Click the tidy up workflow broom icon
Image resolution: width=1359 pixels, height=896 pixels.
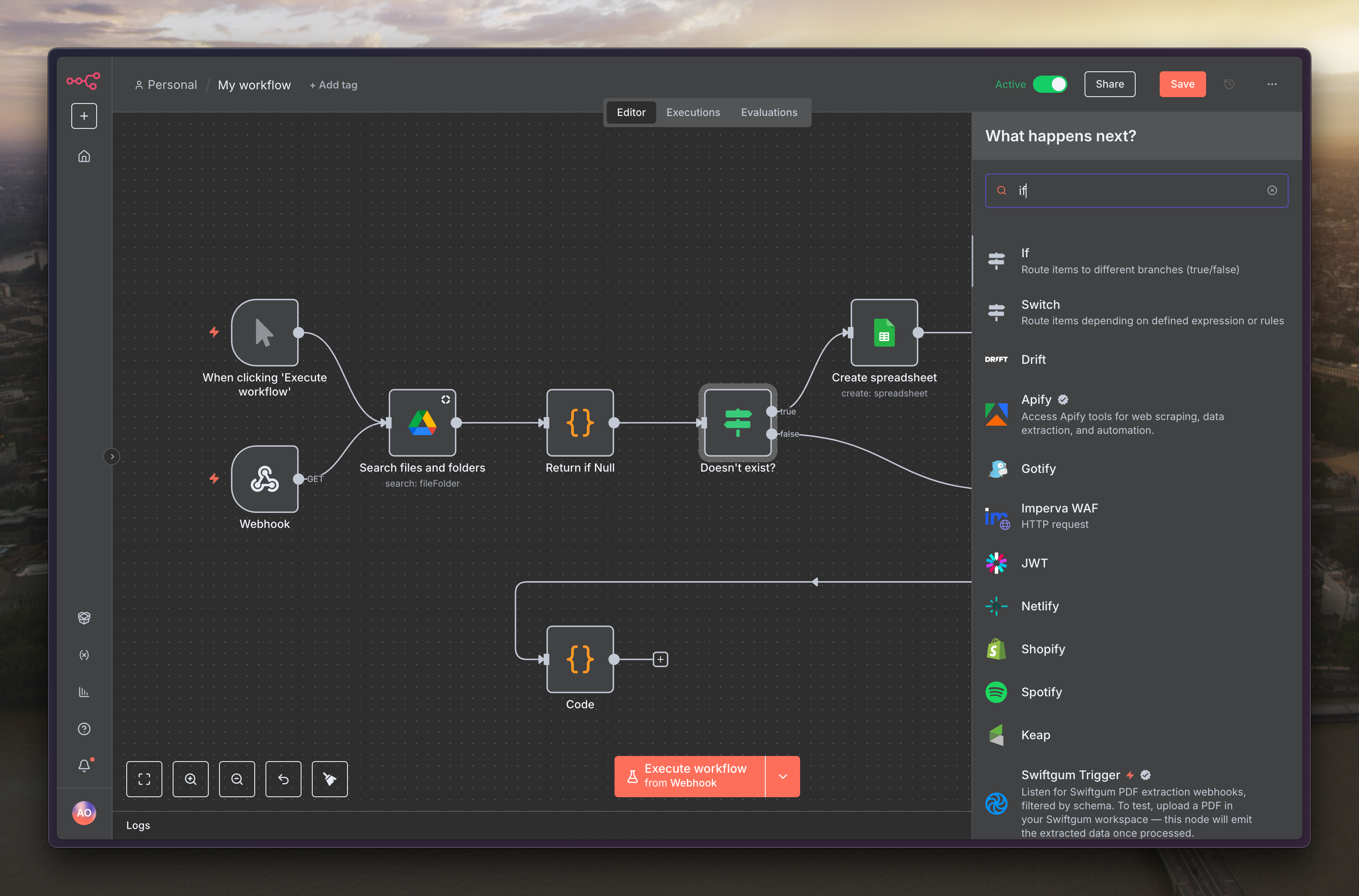pos(329,779)
